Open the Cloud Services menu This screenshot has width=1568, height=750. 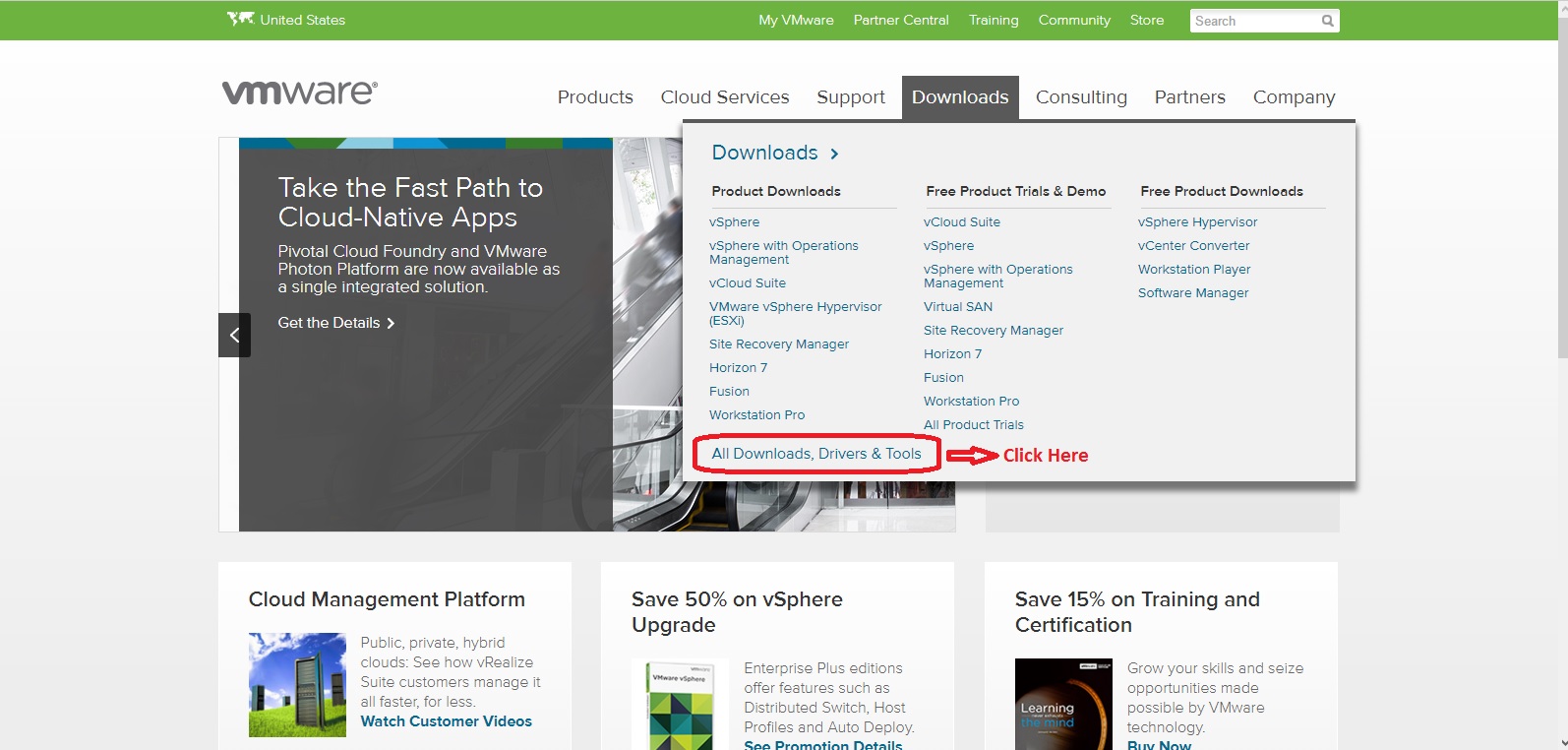coord(725,97)
